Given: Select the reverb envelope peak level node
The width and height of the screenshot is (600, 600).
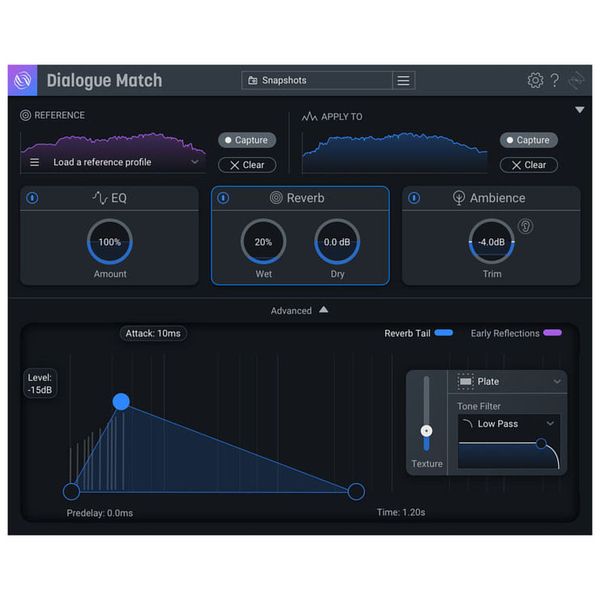Looking at the screenshot, I should tap(121, 402).
